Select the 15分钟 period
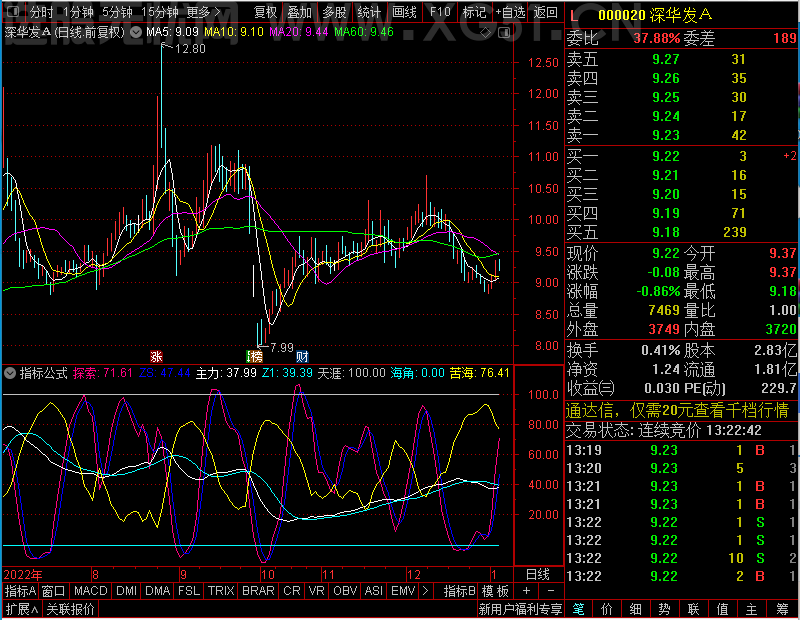 [x=160, y=12]
